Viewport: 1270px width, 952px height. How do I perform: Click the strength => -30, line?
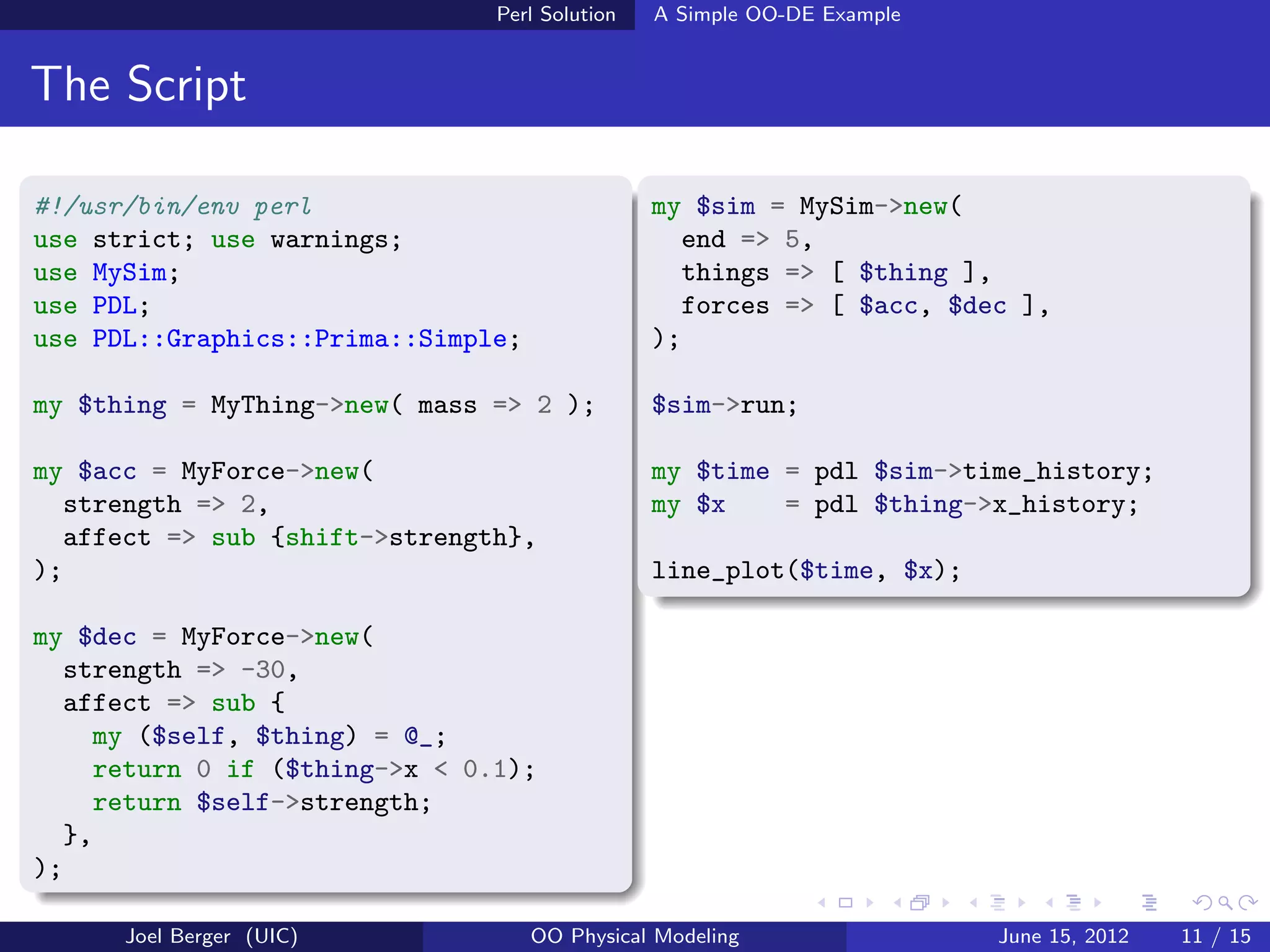click(180, 670)
